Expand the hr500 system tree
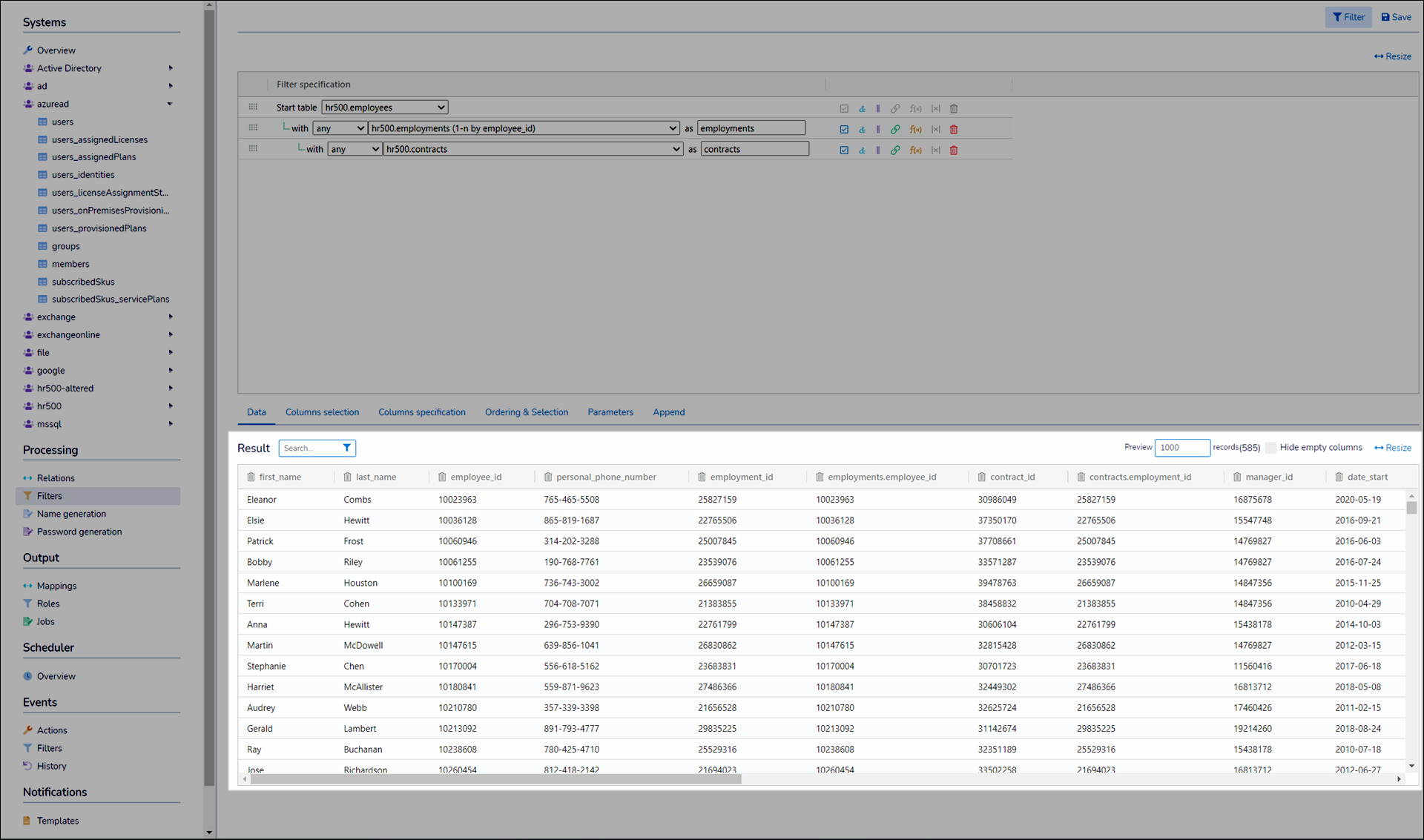 click(170, 406)
